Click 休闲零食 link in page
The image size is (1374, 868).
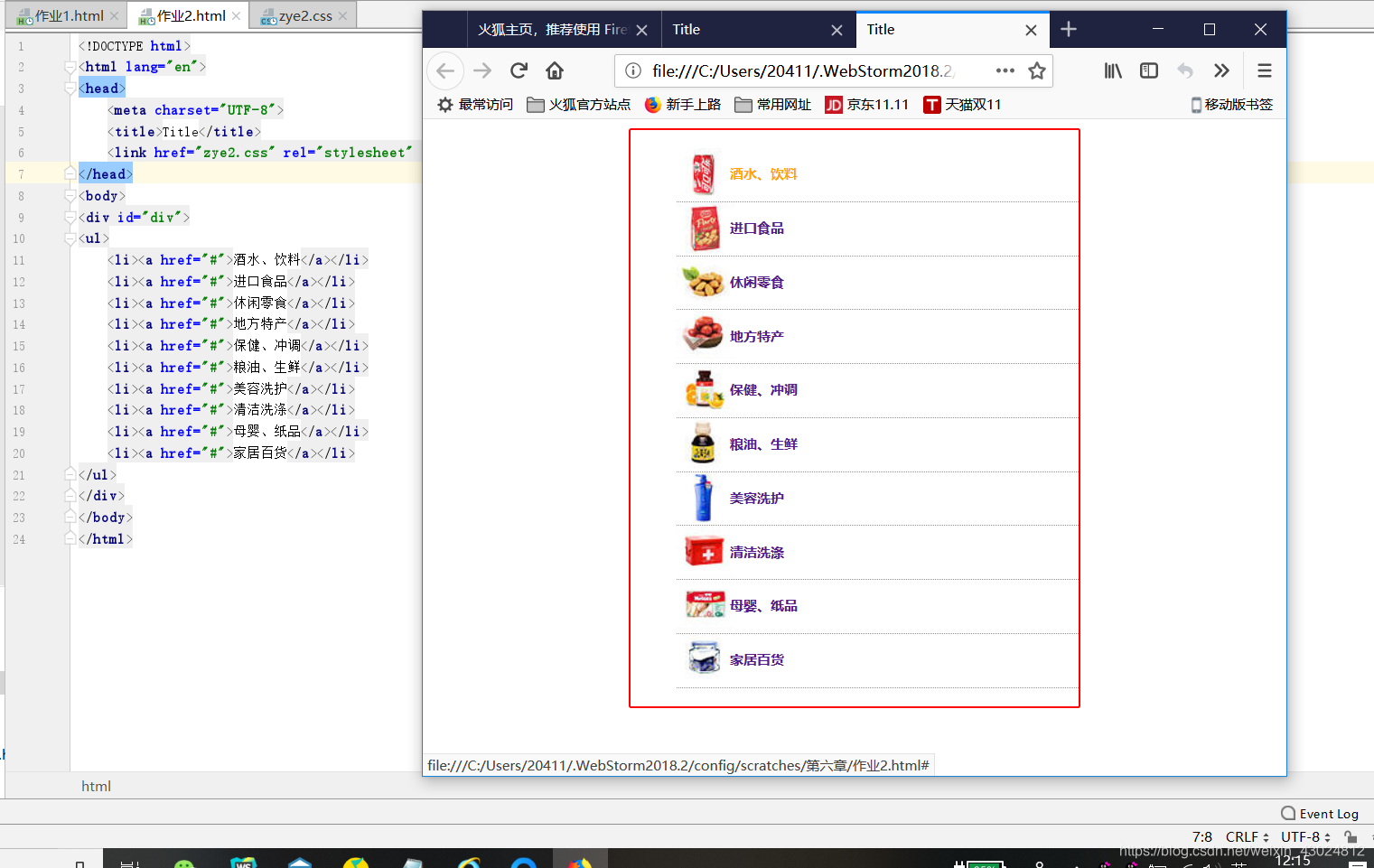pos(757,283)
